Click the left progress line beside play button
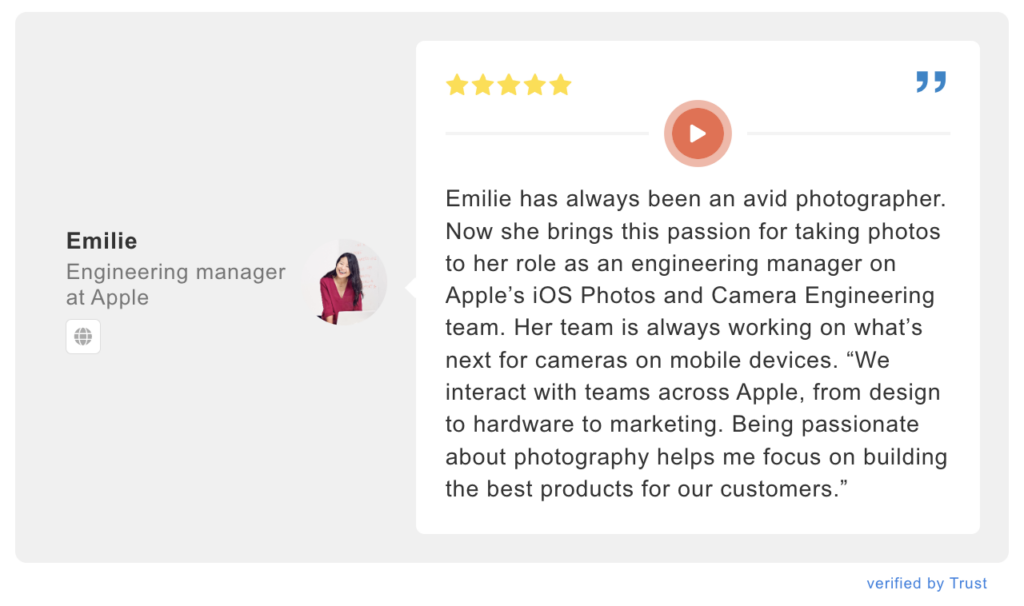This screenshot has width=1024, height=606. click(x=547, y=133)
